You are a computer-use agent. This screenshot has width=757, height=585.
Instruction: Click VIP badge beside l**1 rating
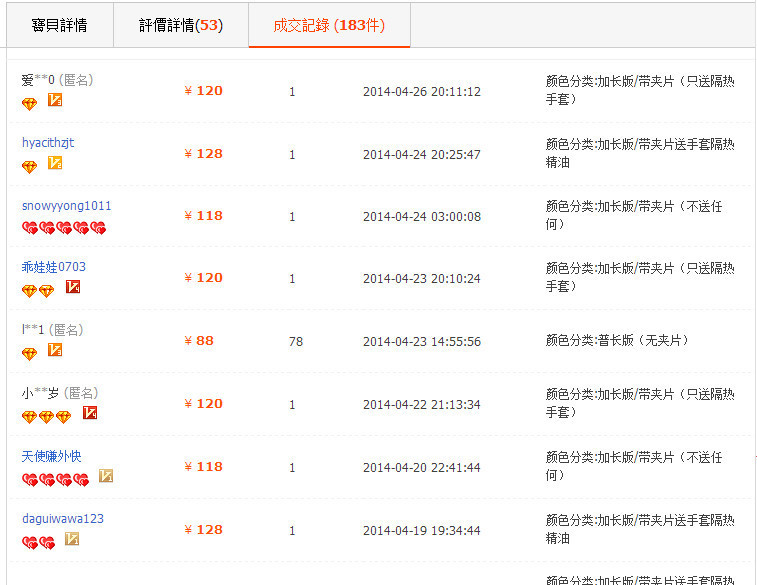click(x=55, y=349)
